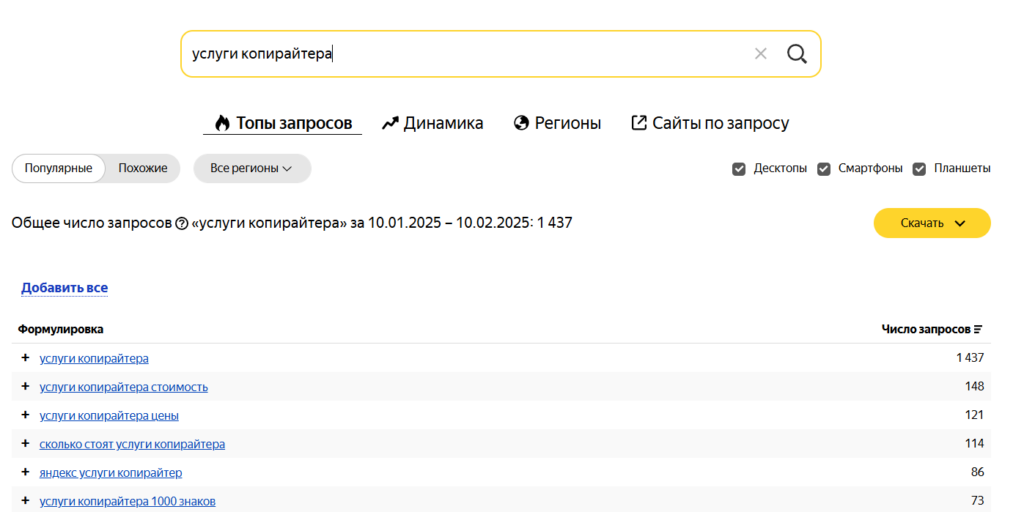This screenshot has height=512, width=1024.
Task: Click the 1 437 count in the first table row
Action: [970, 358]
